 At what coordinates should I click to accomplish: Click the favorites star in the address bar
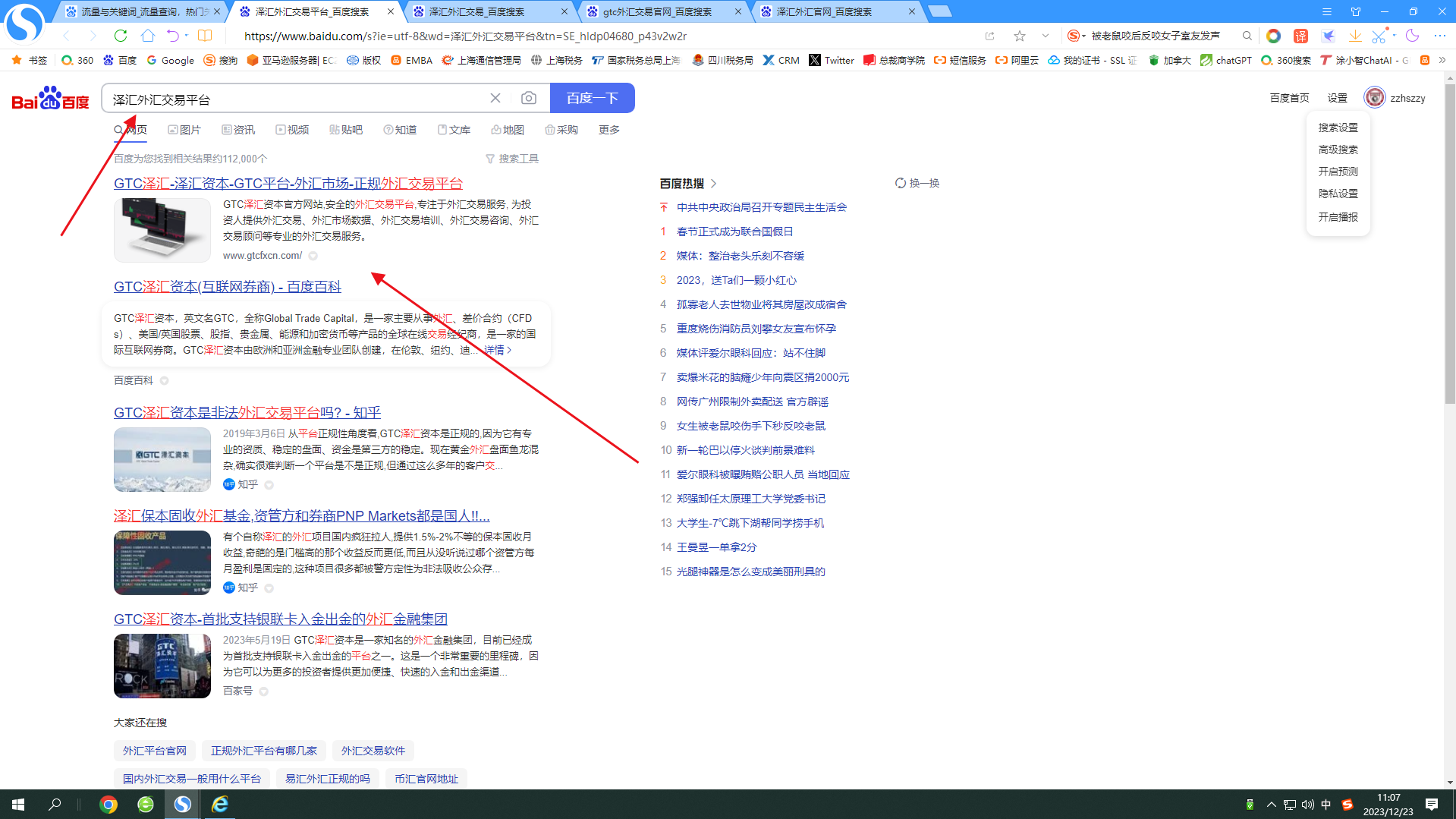tap(1020, 36)
